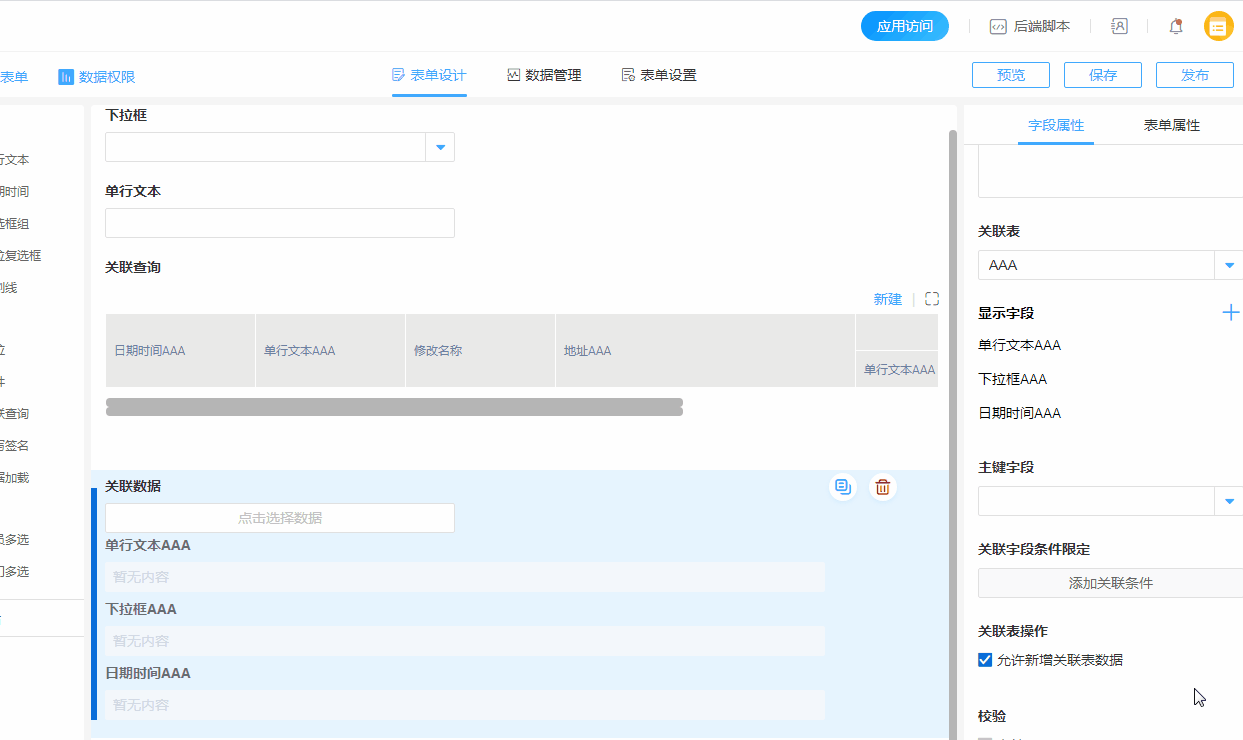This screenshot has height=740, width=1243.
Task: Click the 添加关联条件 button
Action: [x=1110, y=583]
